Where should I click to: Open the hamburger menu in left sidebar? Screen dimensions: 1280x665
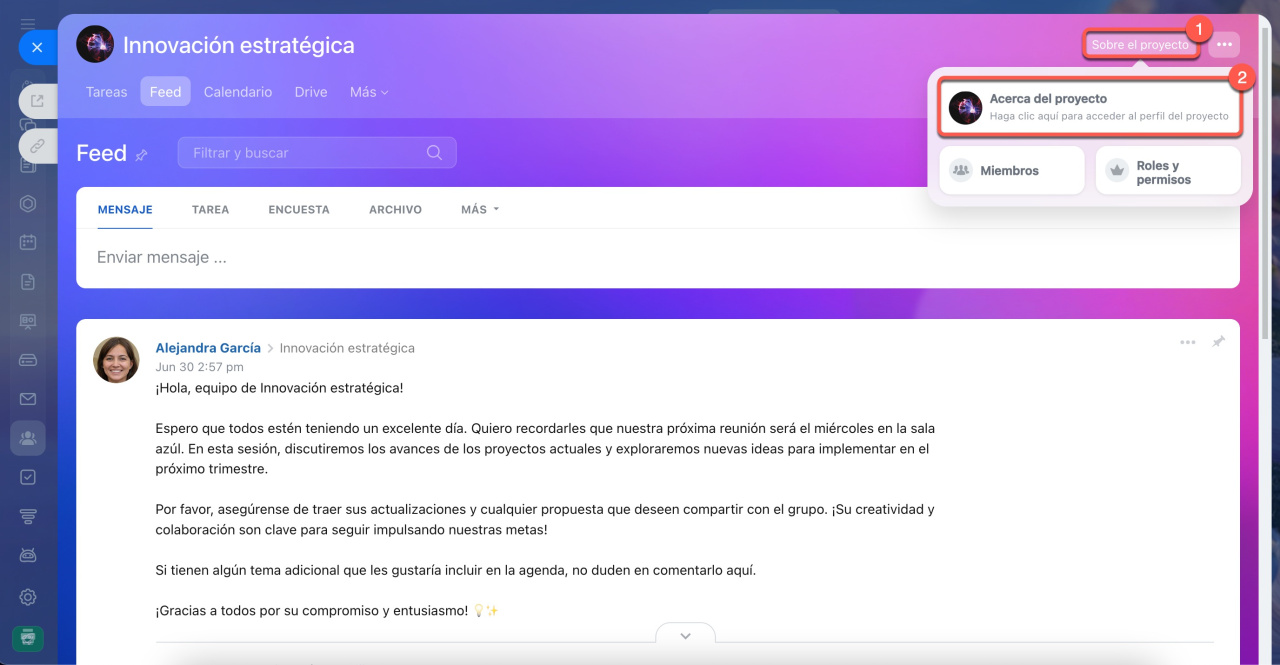28,23
